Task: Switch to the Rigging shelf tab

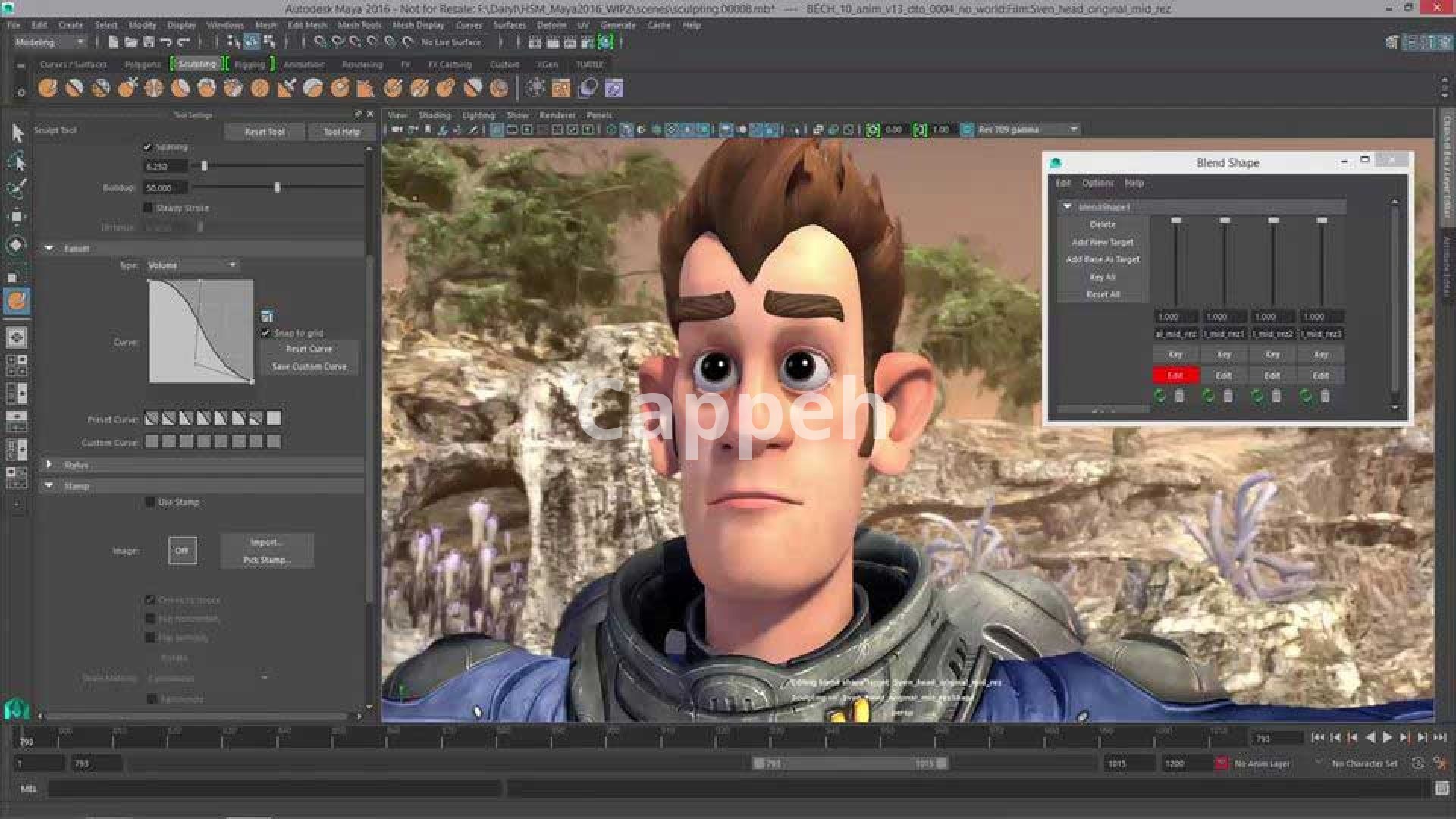Action: (x=249, y=64)
